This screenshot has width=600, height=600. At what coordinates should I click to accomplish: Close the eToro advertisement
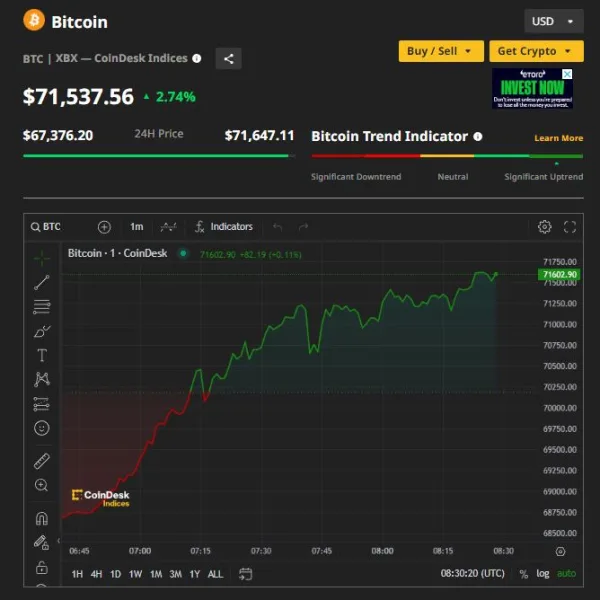pos(567,74)
